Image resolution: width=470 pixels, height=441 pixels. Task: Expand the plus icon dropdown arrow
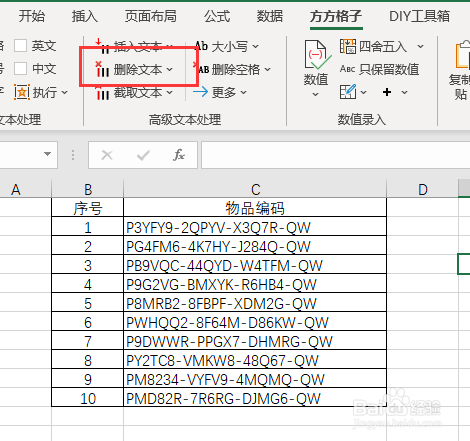coord(404,92)
